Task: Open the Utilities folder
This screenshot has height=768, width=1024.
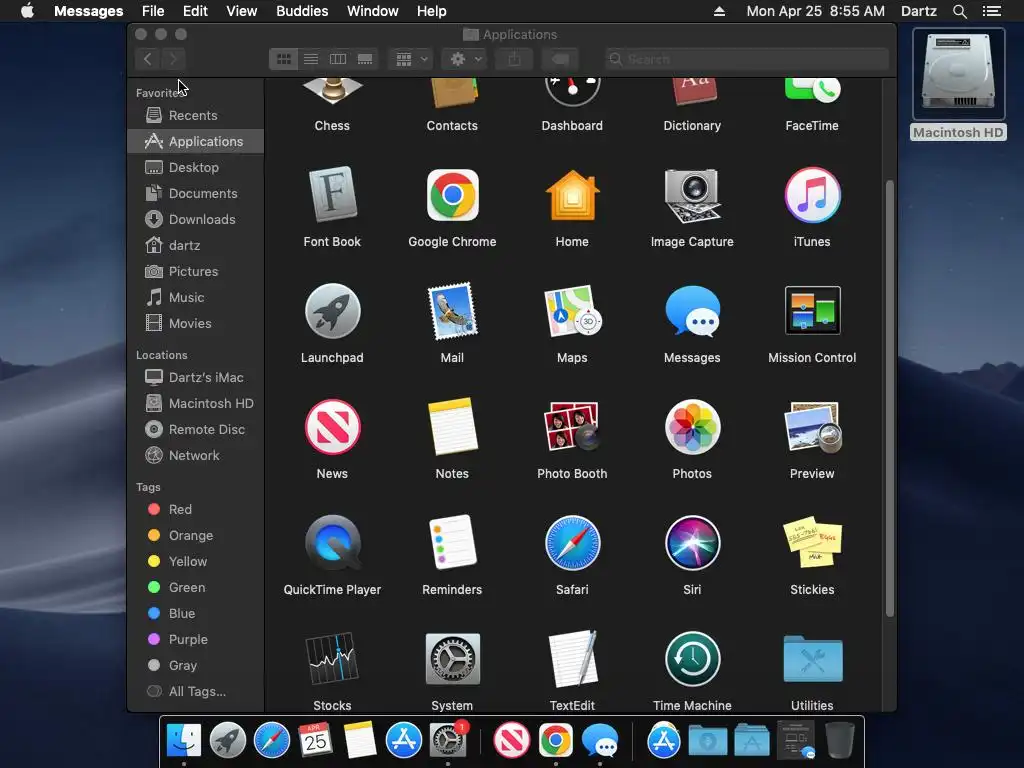Action: (x=812, y=658)
